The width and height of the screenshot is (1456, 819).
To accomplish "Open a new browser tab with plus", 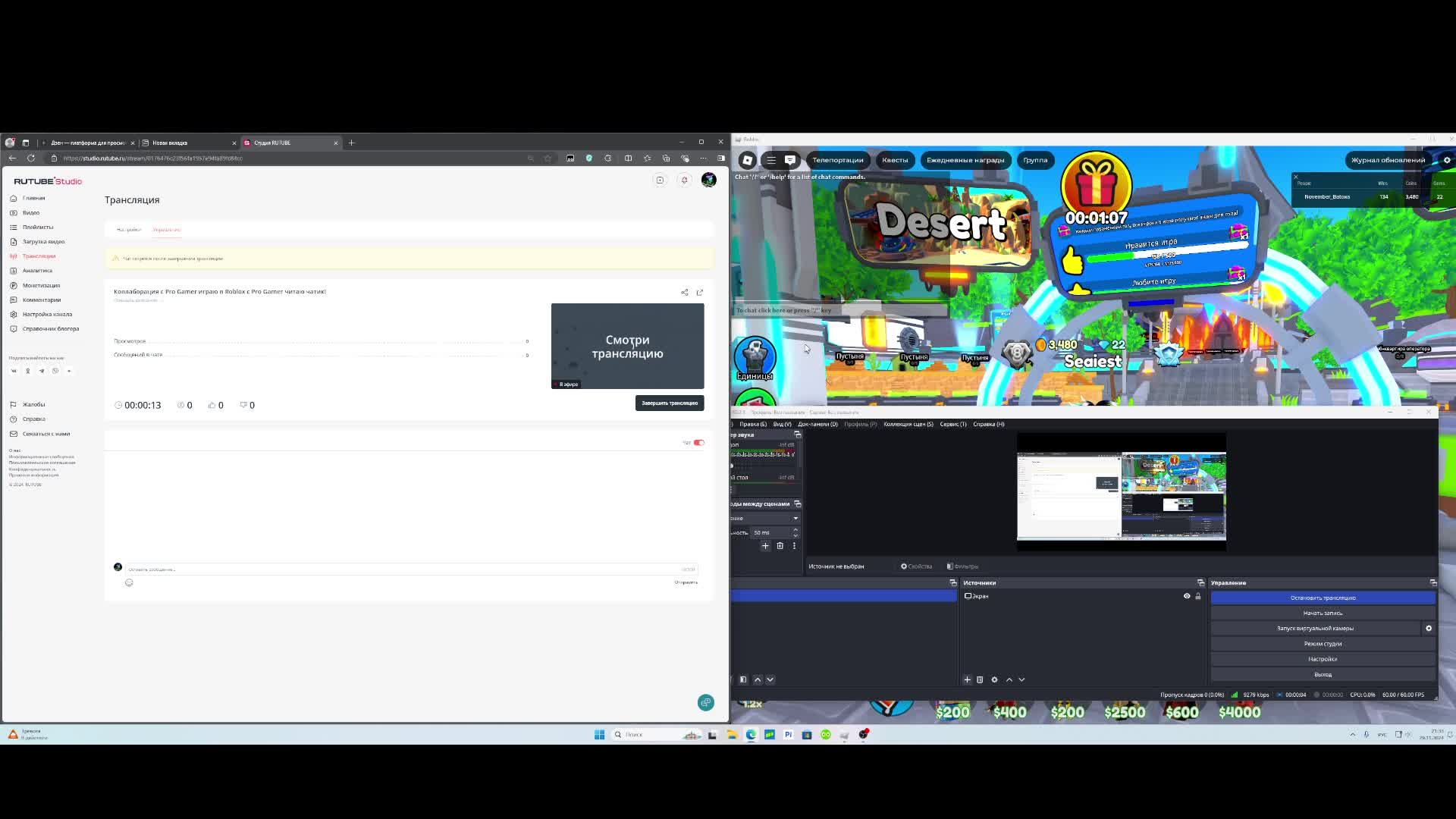I will (x=351, y=143).
